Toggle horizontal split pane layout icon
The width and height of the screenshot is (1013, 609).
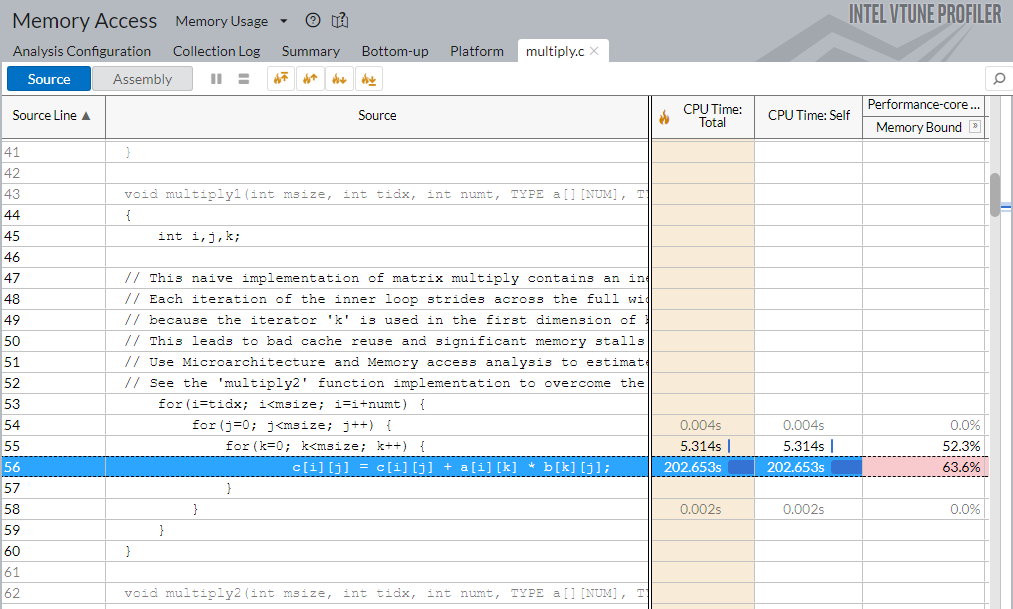[x=244, y=79]
